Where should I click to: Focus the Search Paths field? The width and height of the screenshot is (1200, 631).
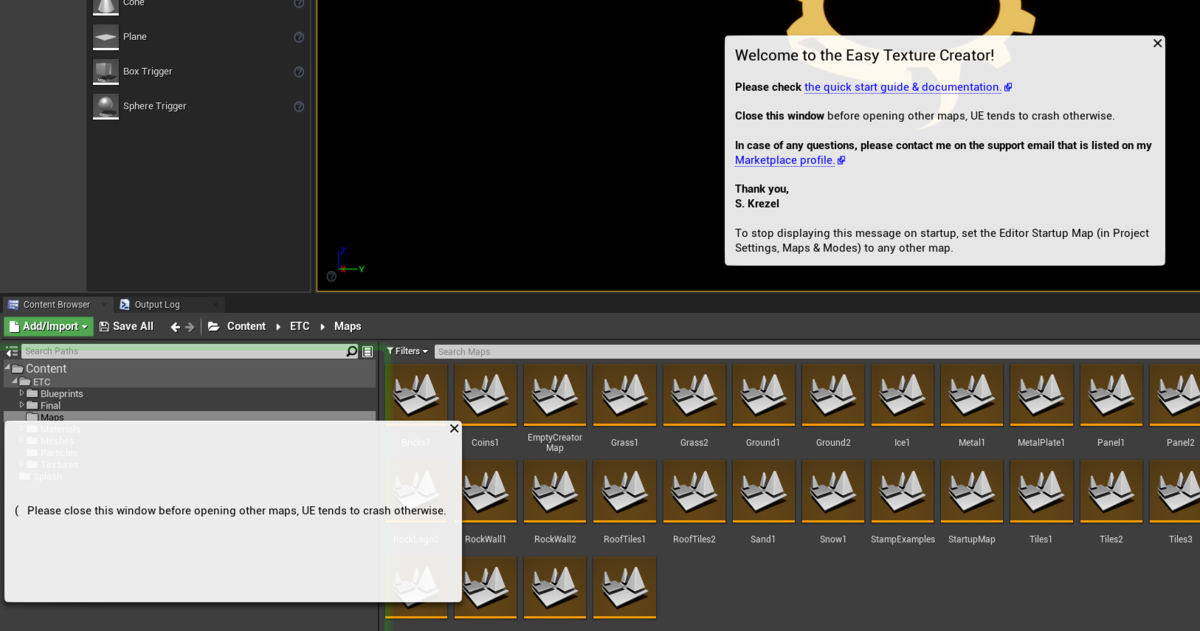[183, 351]
